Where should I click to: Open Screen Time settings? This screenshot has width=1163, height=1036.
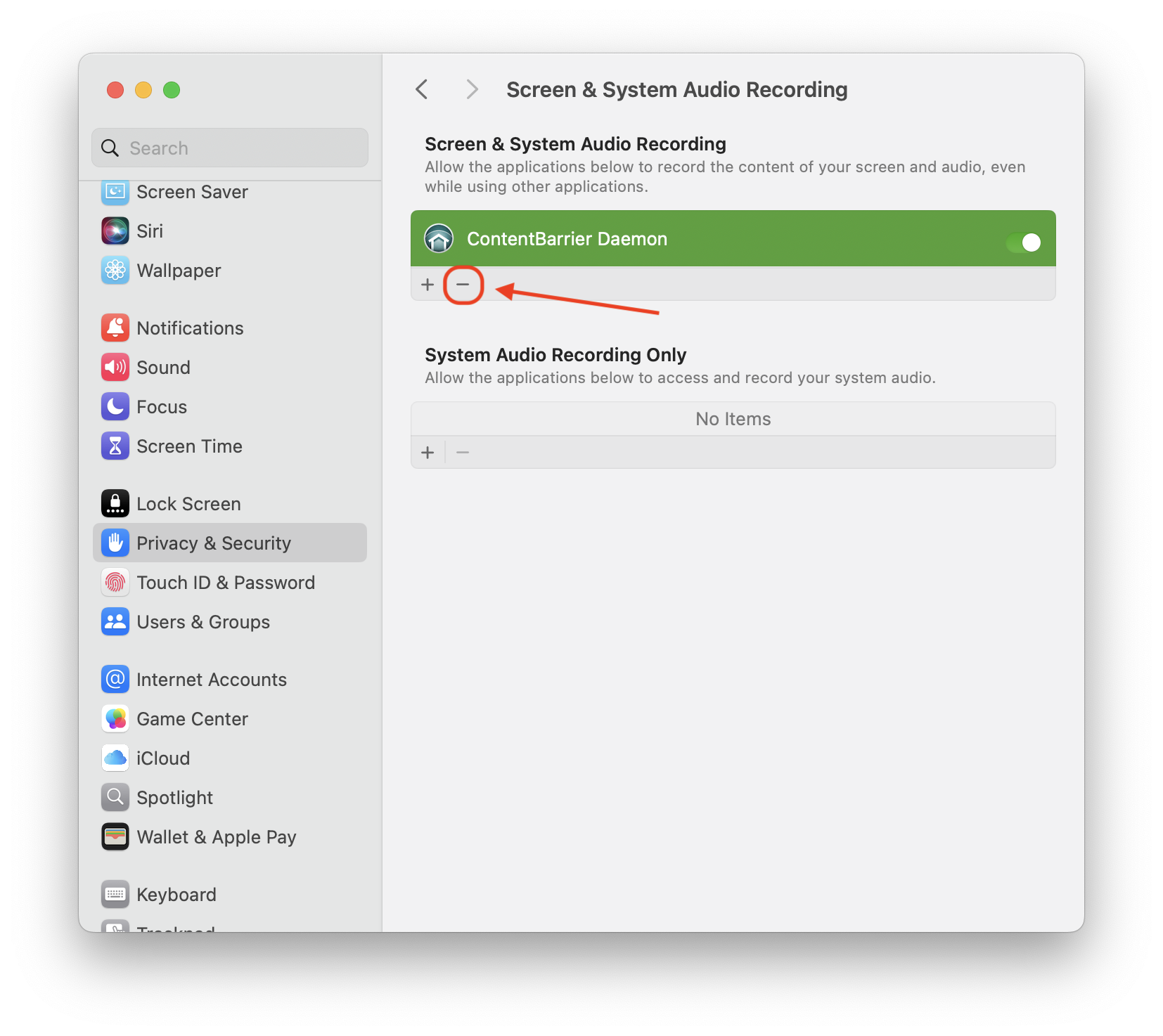(x=189, y=446)
